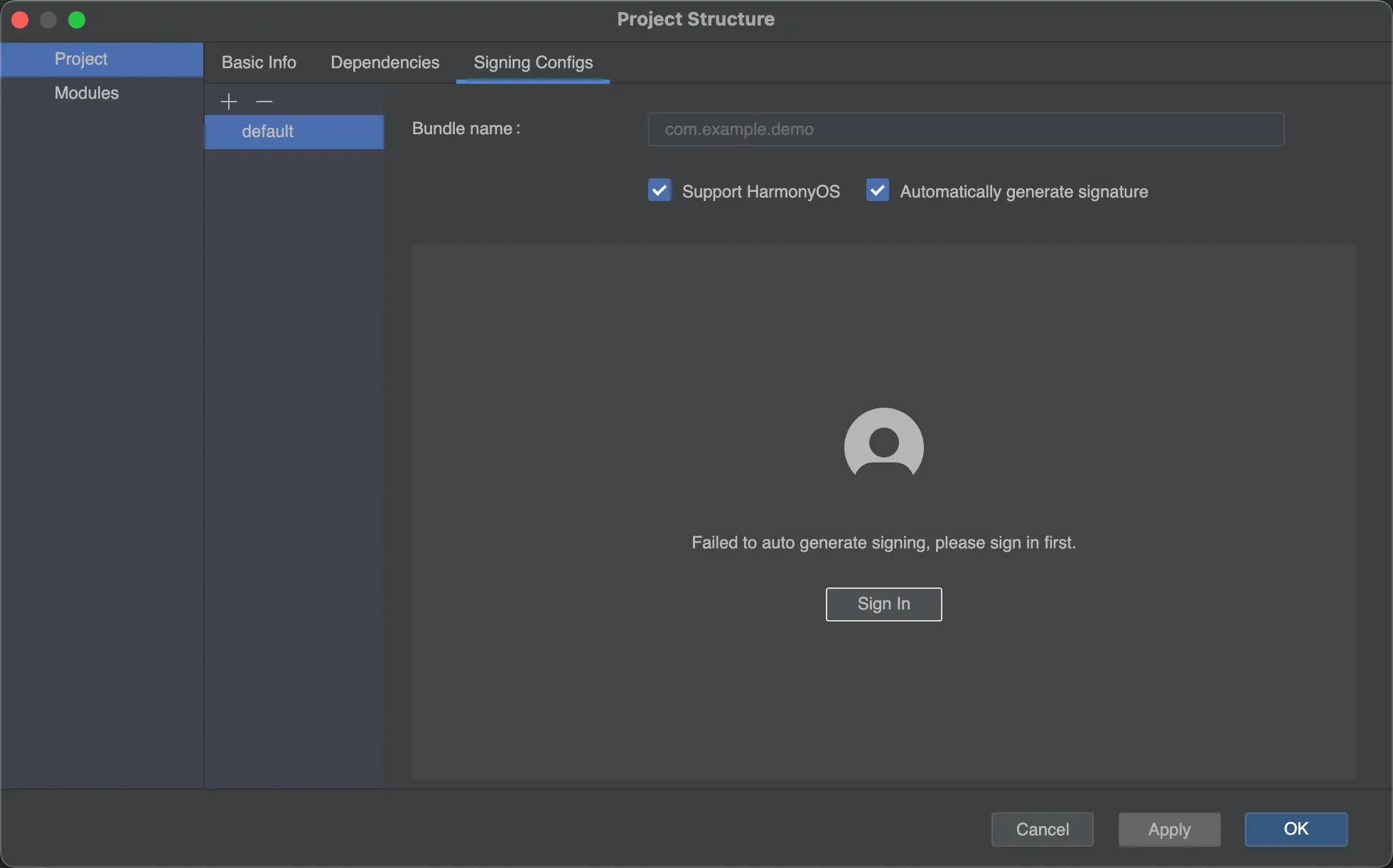Screen dimensions: 1393x868
Task: Click the Cancel button
Action: pos(1042,829)
